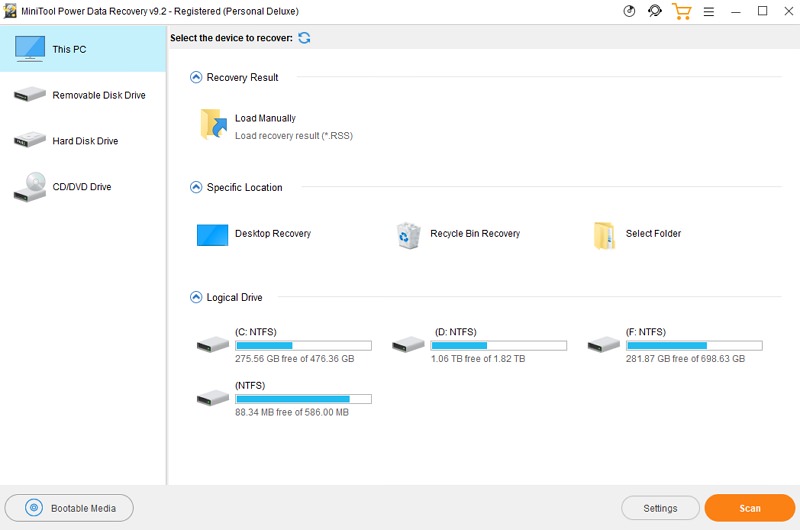Viewport: 800px width, 530px height.
Task: Open the shopping cart icon
Action: pyautogui.click(x=681, y=11)
